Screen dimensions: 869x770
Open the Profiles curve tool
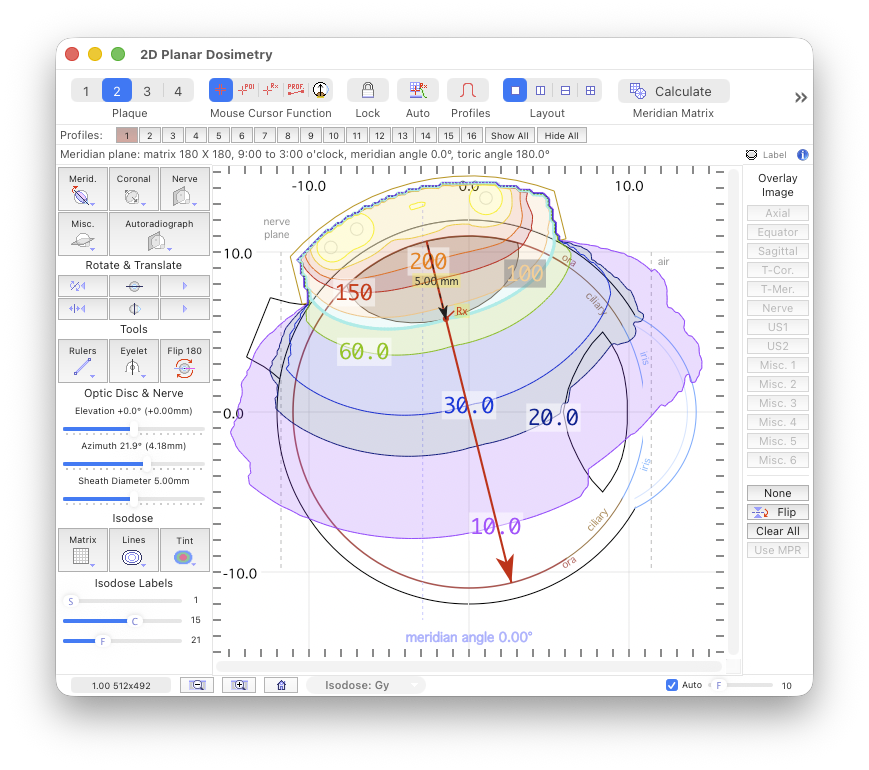click(x=468, y=91)
